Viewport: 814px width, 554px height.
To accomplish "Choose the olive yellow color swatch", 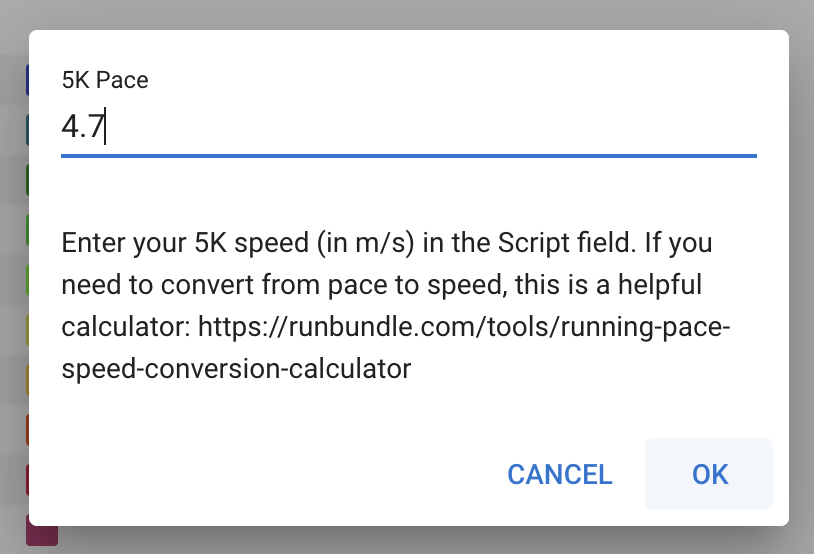I will coord(27,330).
